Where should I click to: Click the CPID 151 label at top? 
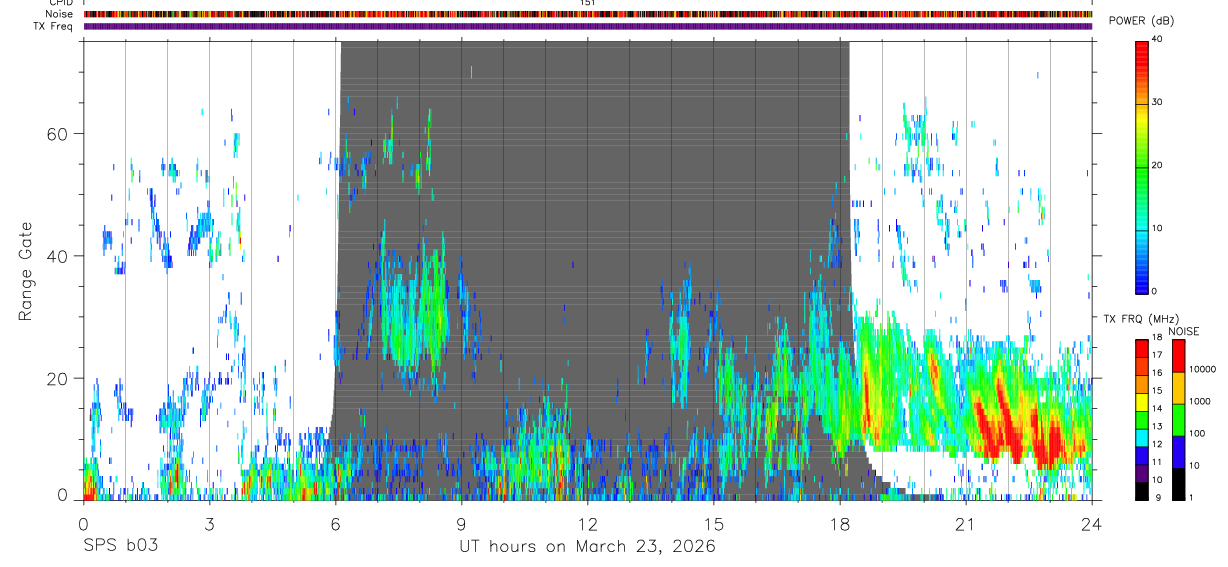point(587,3)
